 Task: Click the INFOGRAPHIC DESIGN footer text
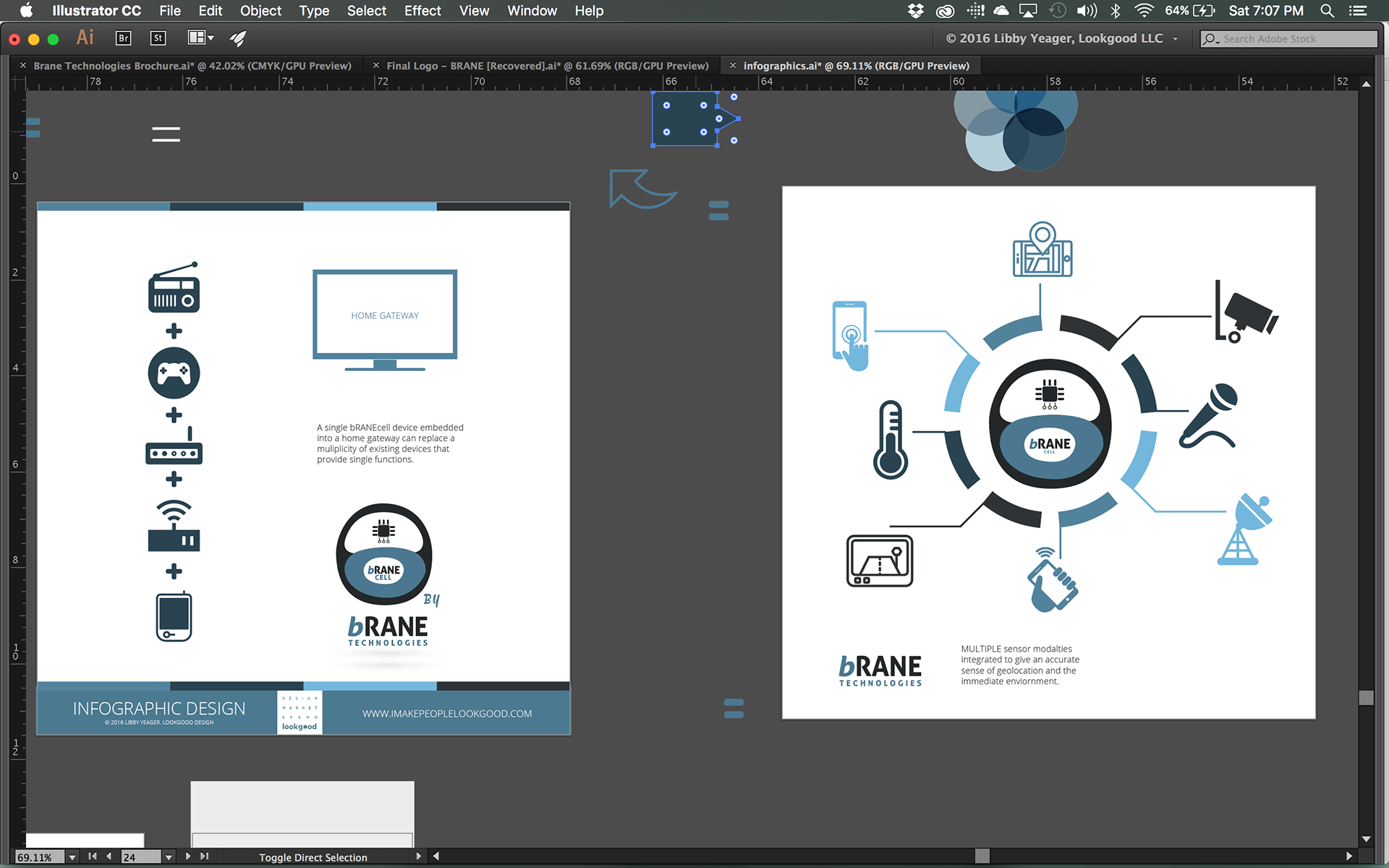159,708
